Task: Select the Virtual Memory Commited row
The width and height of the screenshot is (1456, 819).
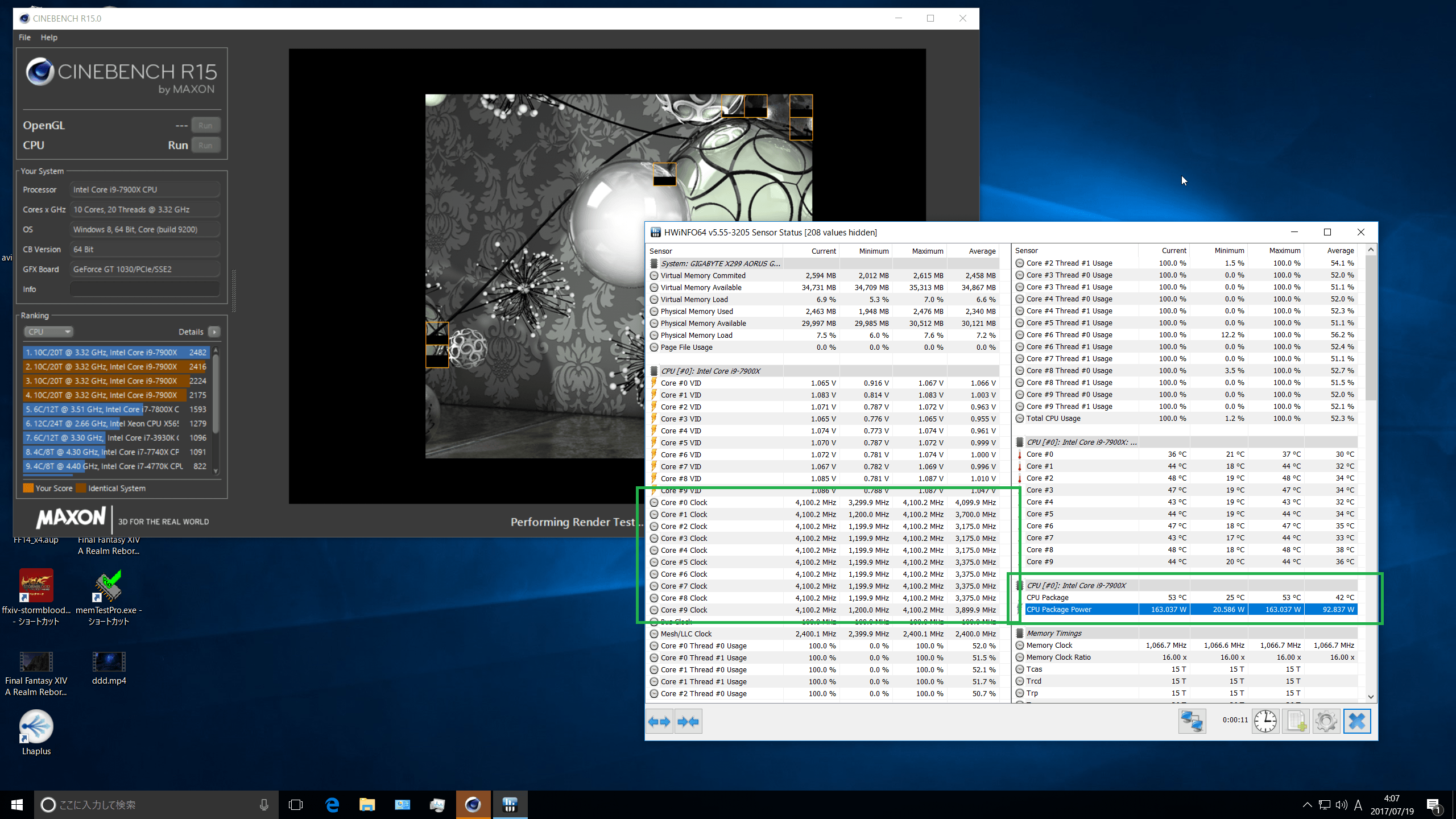Action: click(824, 275)
